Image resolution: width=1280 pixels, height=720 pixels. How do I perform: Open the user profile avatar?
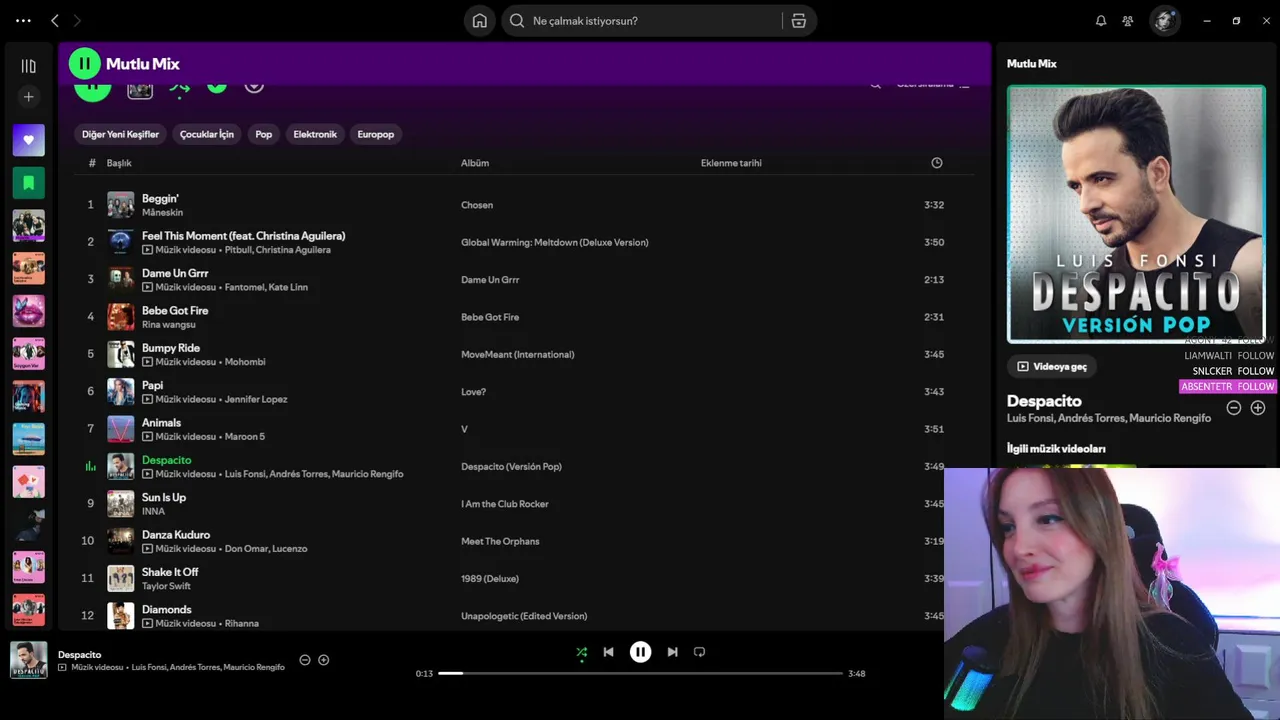pyautogui.click(x=1164, y=21)
